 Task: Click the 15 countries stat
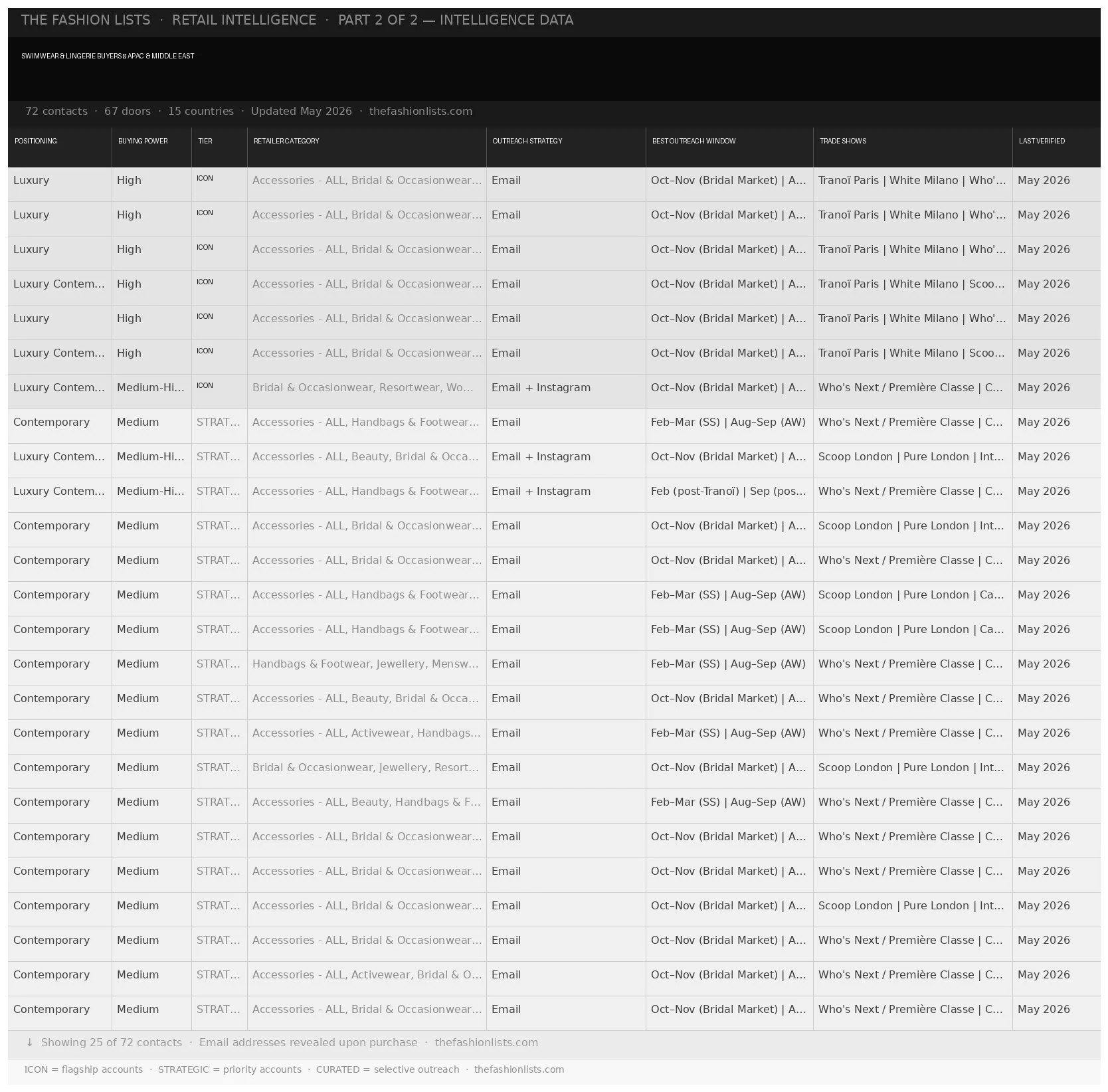[201, 111]
